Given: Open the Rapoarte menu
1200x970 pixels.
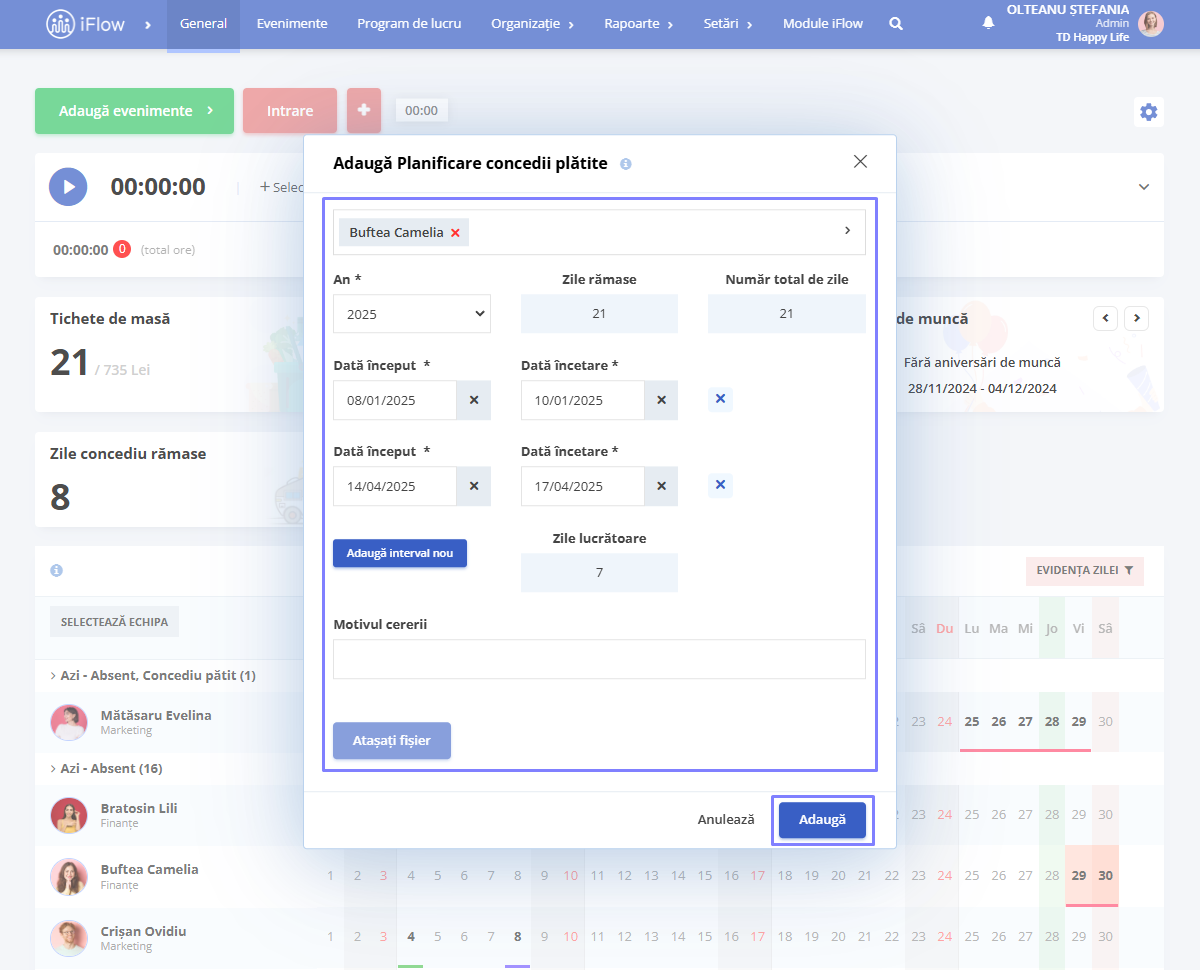Looking at the screenshot, I should [639, 24].
